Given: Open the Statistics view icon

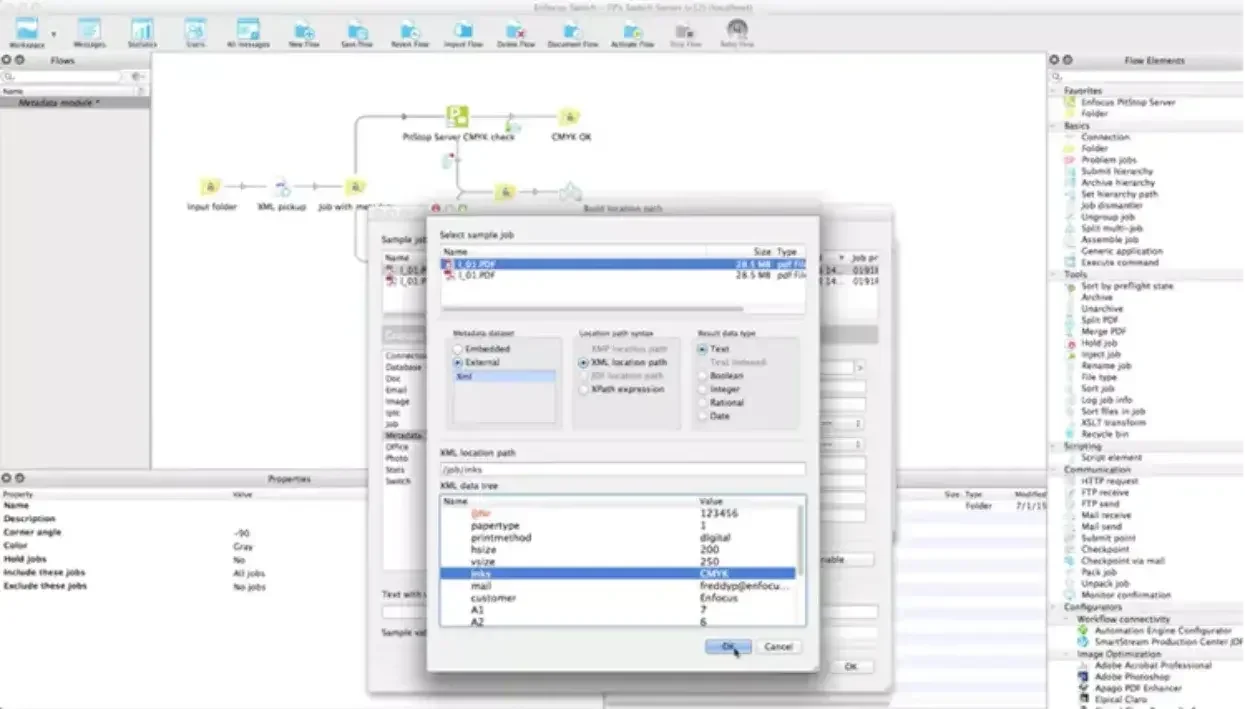Looking at the screenshot, I should click(x=142, y=32).
